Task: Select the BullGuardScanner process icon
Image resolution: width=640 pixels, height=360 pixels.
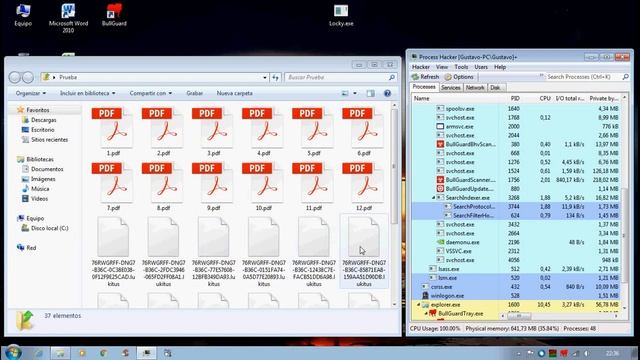Action: tap(440, 180)
